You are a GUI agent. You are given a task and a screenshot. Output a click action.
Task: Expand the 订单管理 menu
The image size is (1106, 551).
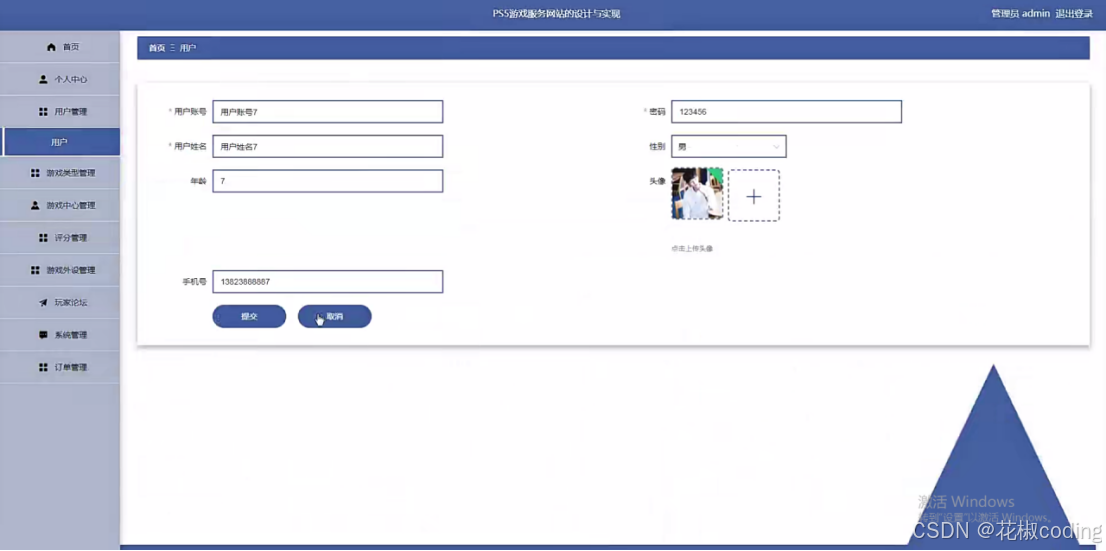(60, 368)
